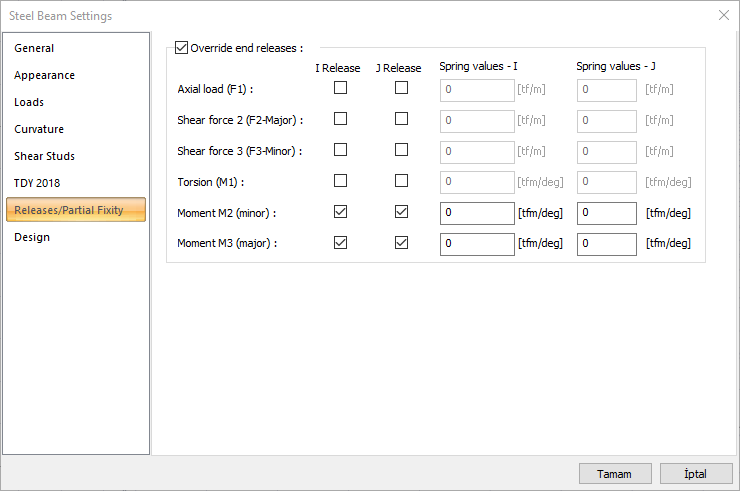The height and width of the screenshot is (491, 740).
Task: Check J Release for Shear force 3
Action: pos(401,150)
